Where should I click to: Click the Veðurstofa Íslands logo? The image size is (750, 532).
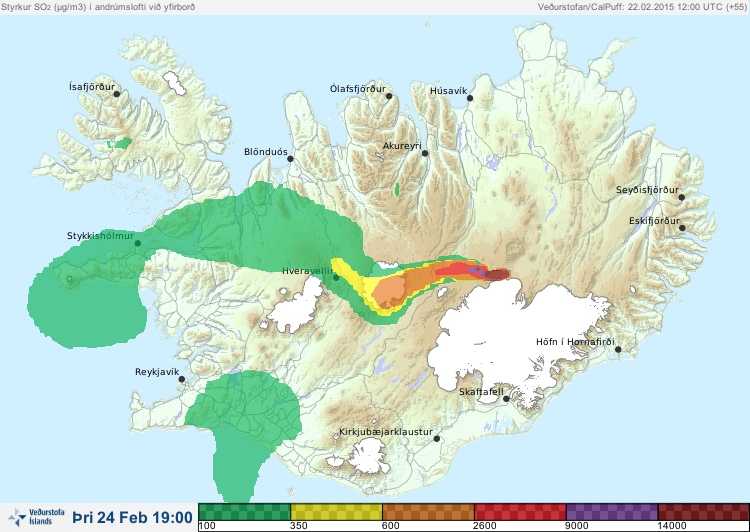37,517
